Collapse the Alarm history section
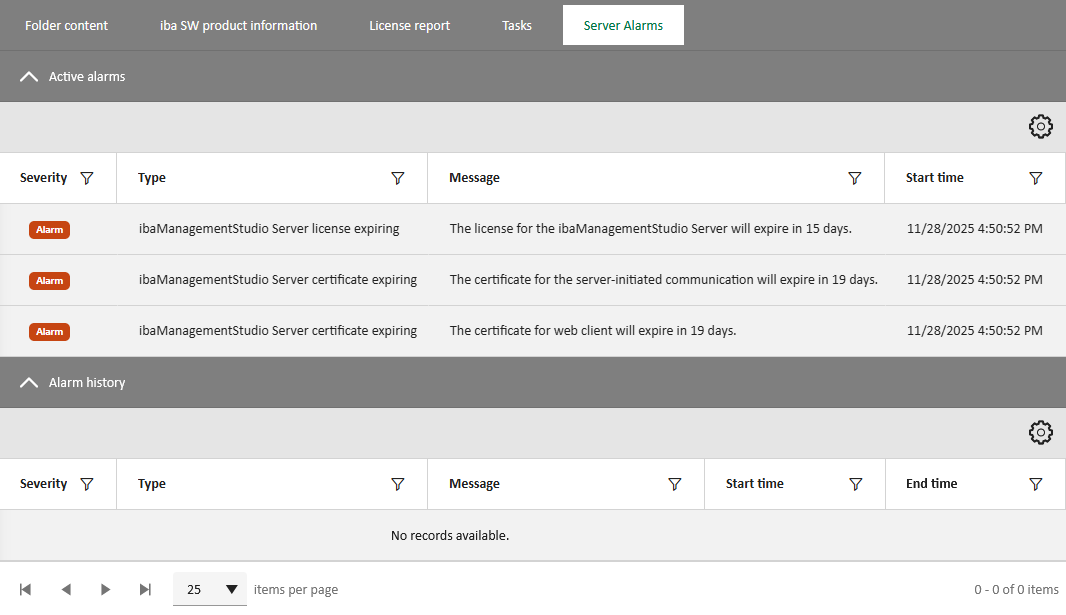The height and width of the screenshot is (615, 1066). pyautogui.click(x=29, y=382)
